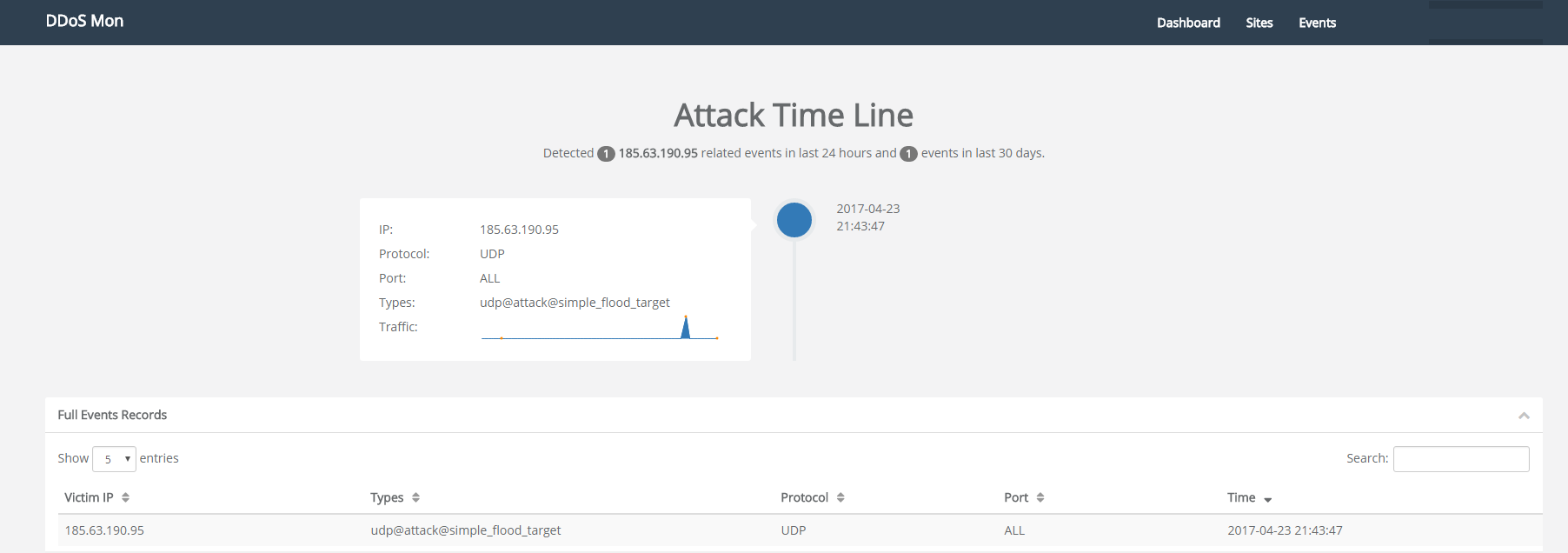Click ALL cell in events table

click(1014, 530)
